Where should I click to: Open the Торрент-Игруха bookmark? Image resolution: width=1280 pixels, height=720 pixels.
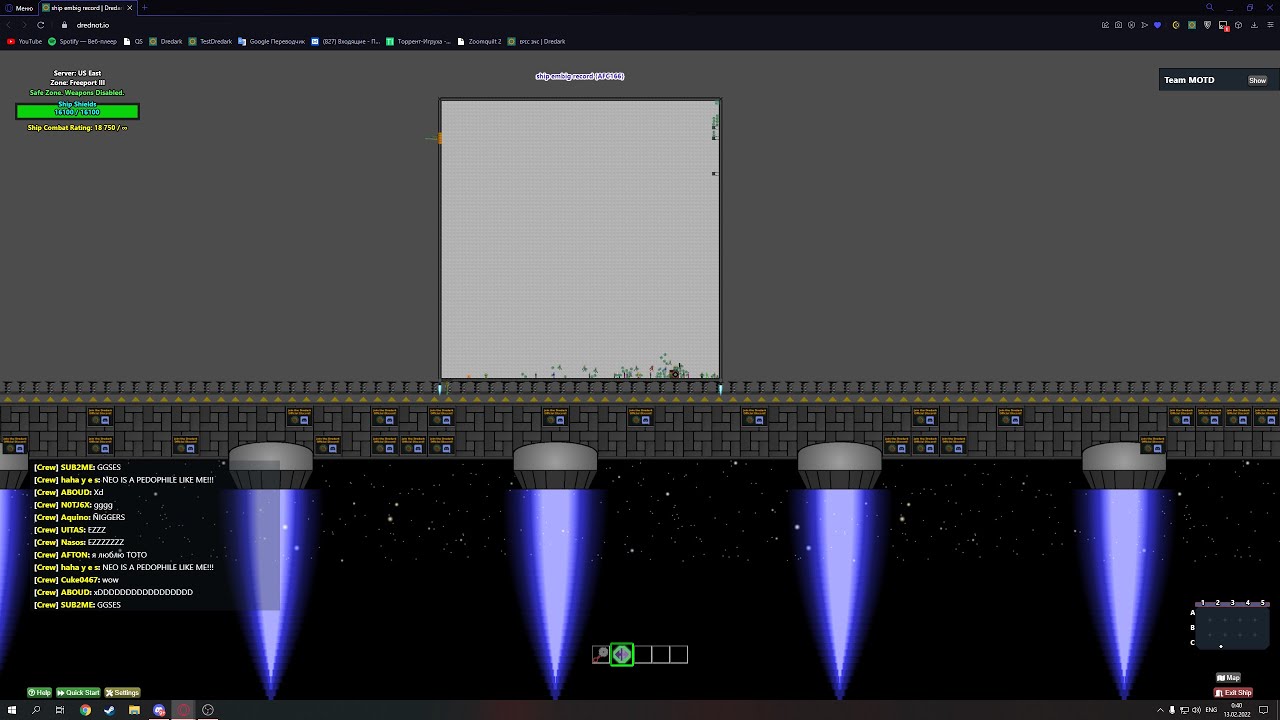(x=419, y=41)
